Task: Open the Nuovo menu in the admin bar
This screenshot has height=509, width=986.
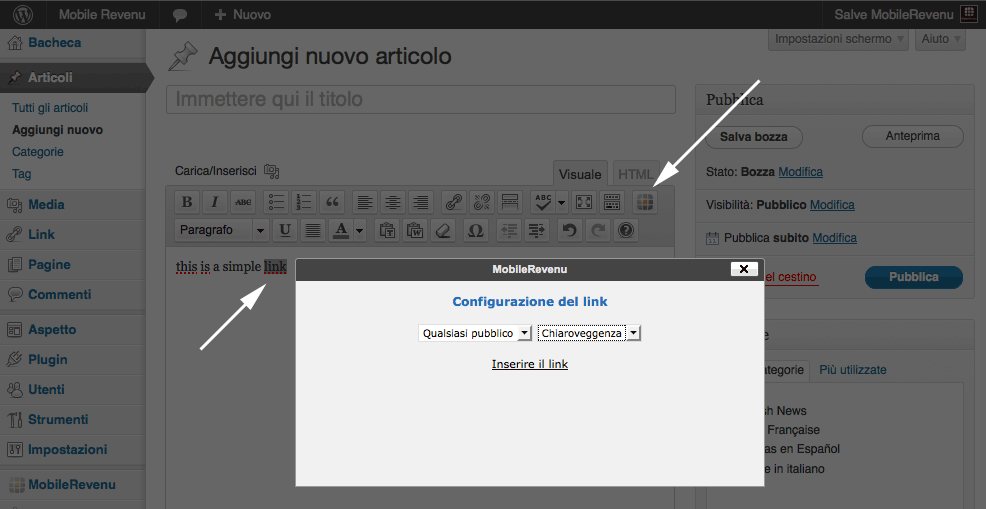Action: pos(243,14)
